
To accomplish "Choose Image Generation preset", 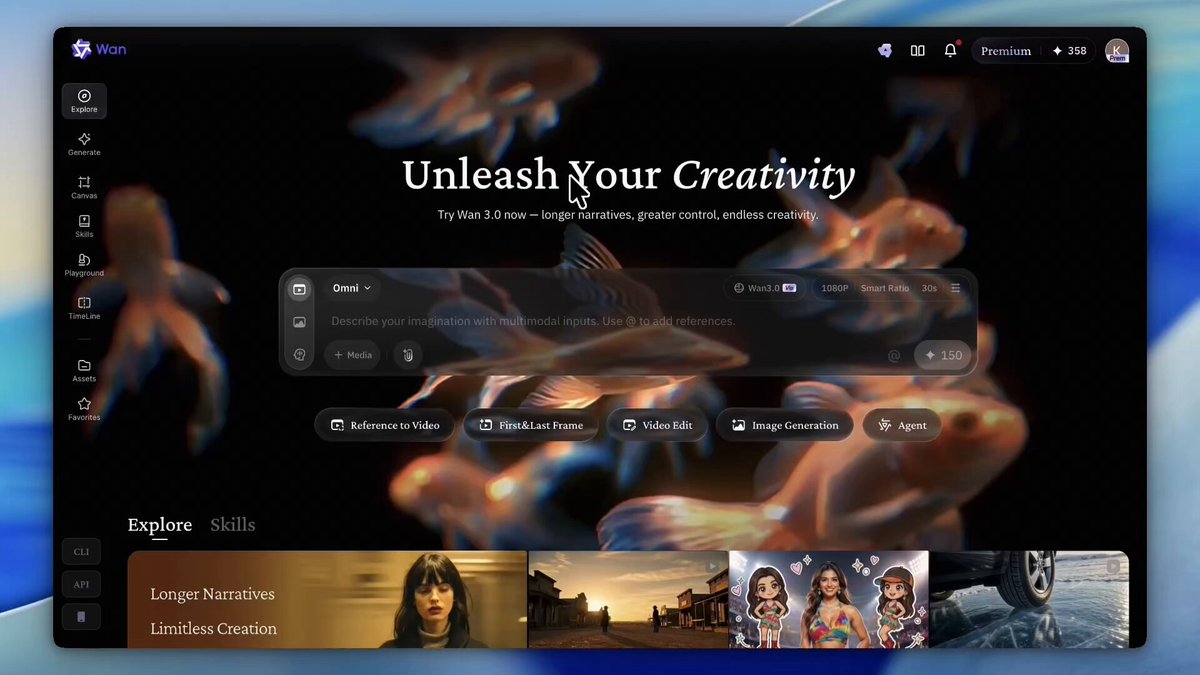I will [x=785, y=425].
